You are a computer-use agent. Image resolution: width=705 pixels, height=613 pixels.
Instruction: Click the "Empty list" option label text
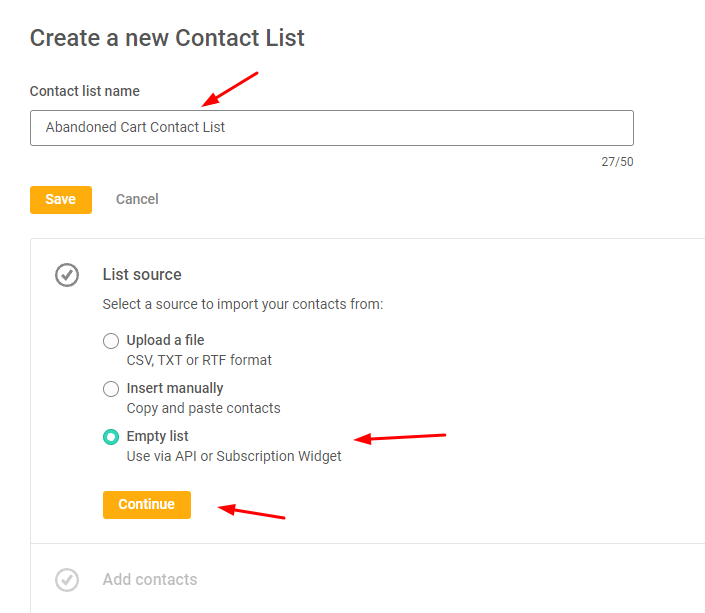point(157,436)
